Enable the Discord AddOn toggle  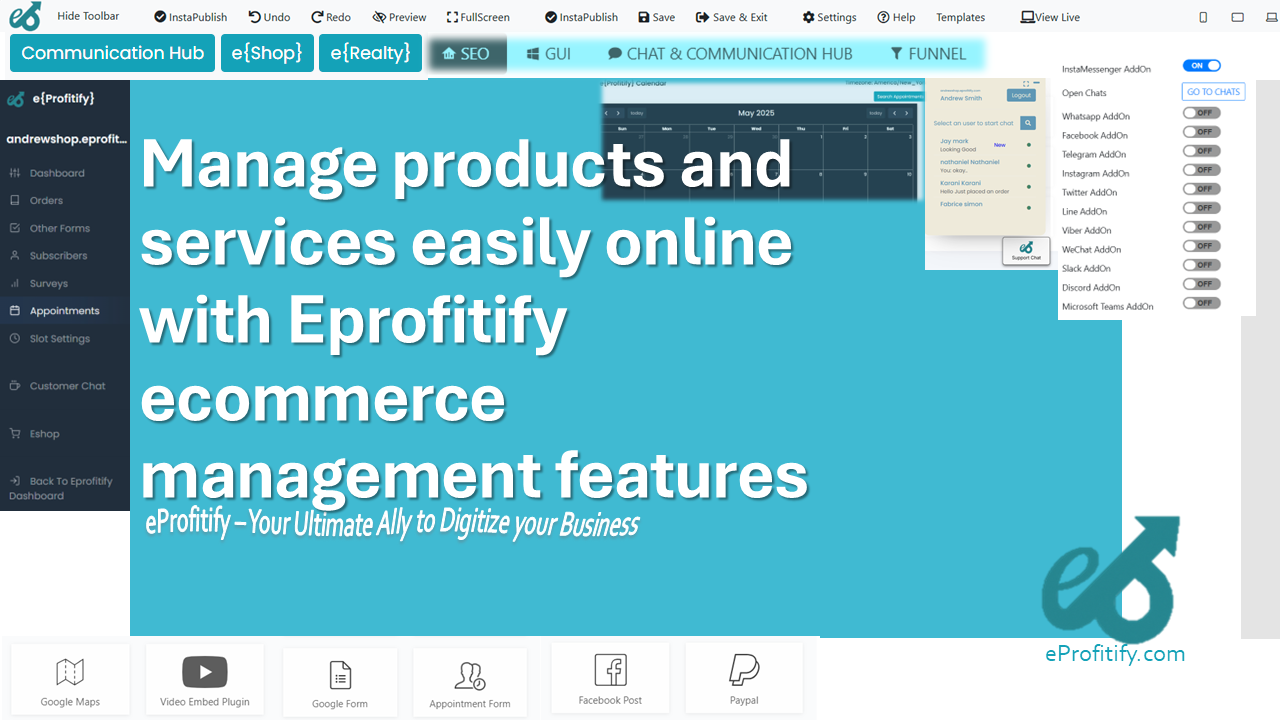(x=1201, y=284)
